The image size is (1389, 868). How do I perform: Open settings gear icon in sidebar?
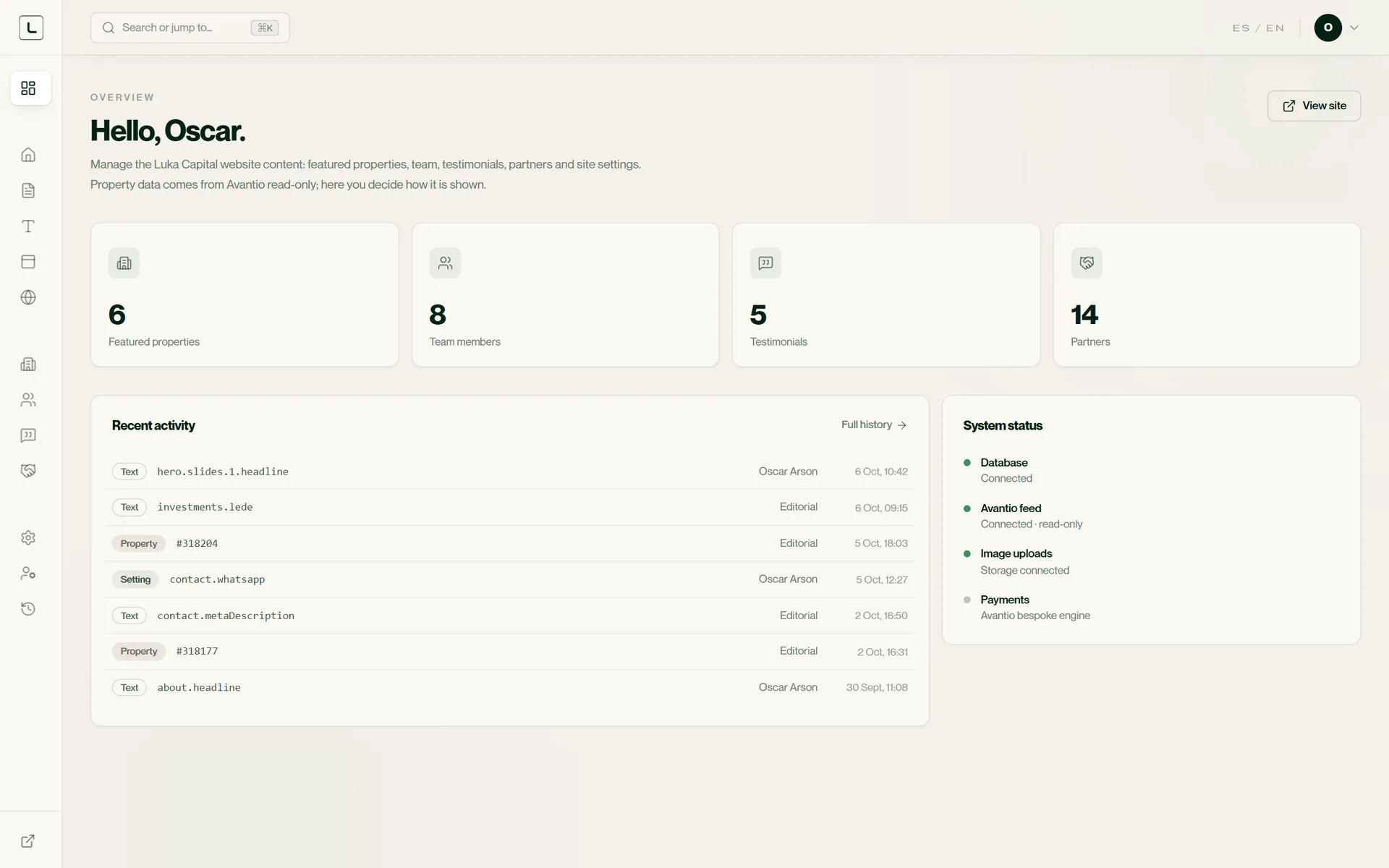(28, 537)
